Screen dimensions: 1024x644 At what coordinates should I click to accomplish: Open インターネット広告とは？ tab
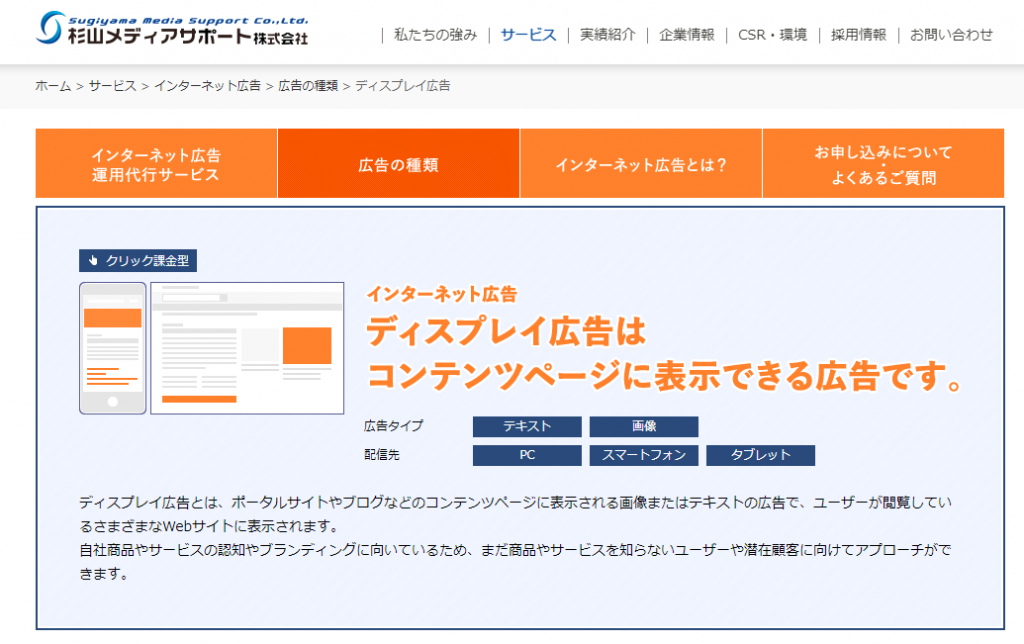point(641,163)
